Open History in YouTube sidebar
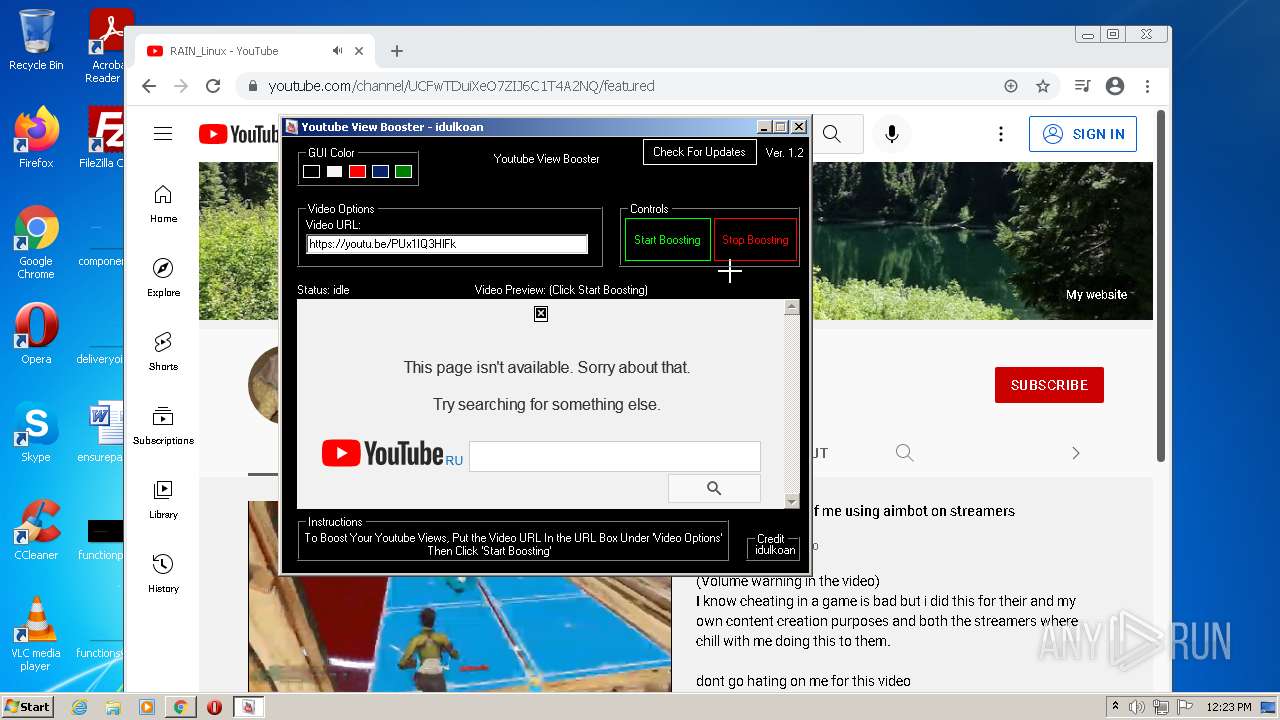Screen dimensions: 1280x720 click(163, 574)
